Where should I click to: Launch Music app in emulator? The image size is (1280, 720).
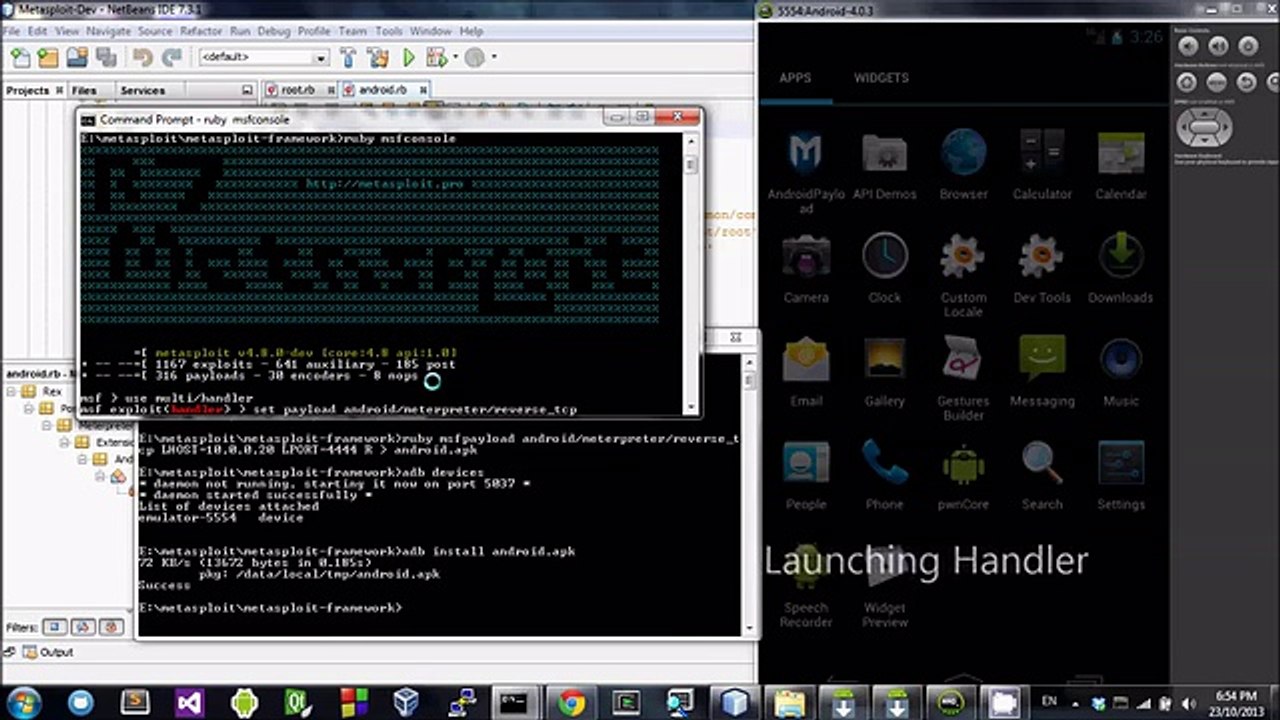click(x=1121, y=373)
